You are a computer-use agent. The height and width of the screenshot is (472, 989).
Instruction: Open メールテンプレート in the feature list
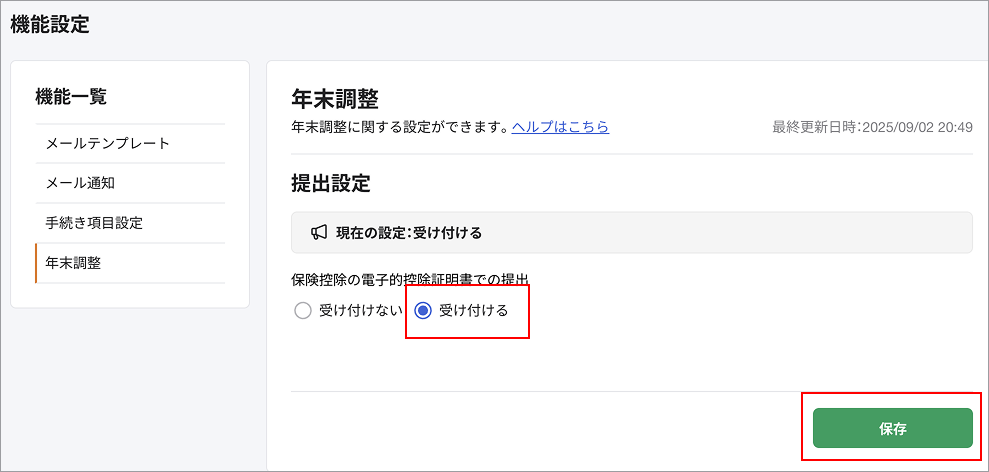(x=108, y=143)
